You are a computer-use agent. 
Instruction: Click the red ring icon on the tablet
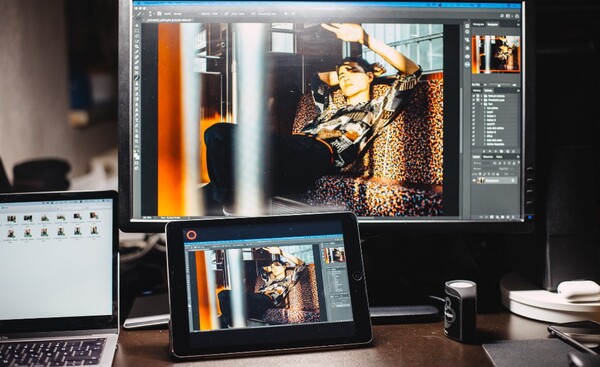(191, 235)
